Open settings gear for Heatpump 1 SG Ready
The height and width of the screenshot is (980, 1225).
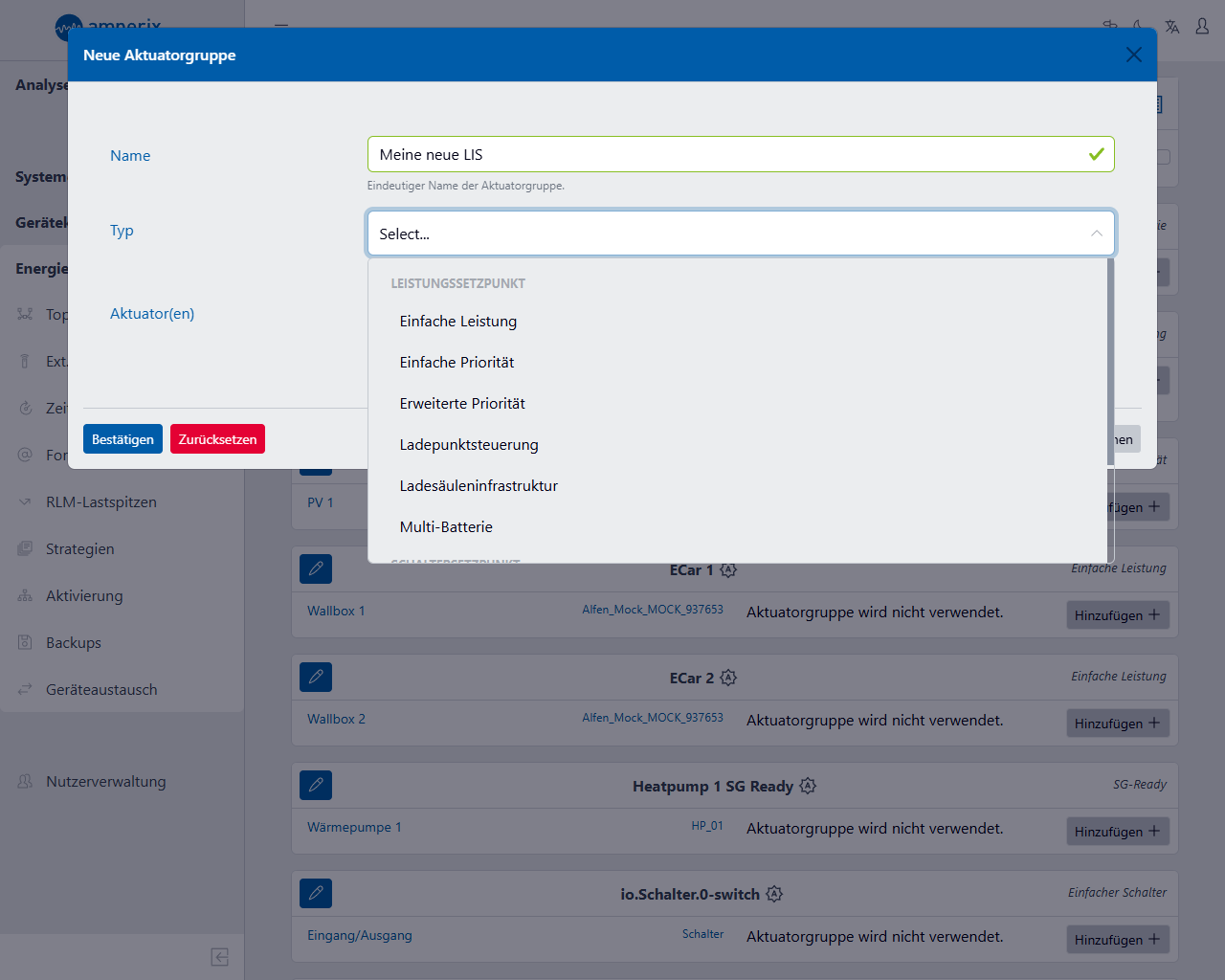pos(808,787)
